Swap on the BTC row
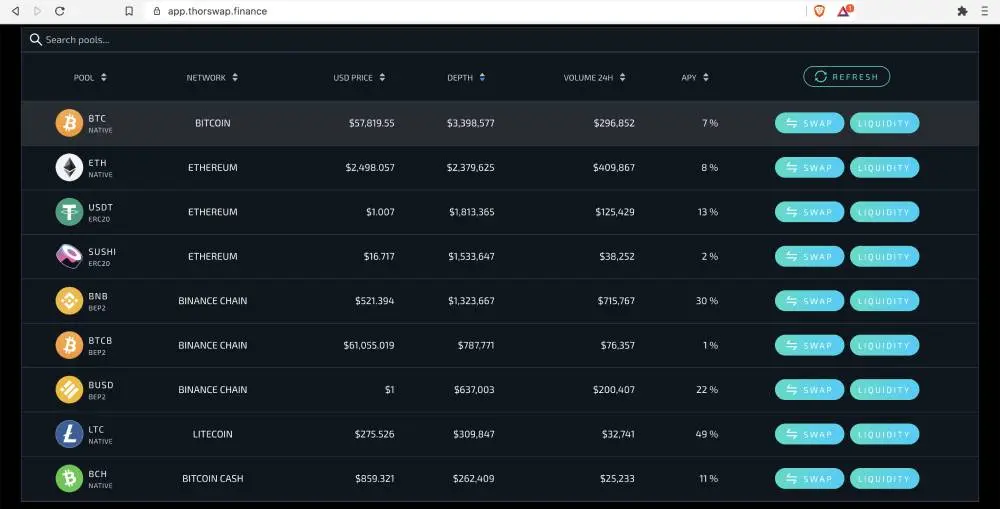Image resolution: width=1000 pixels, height=509 pixels. click(x=809, y=123)
